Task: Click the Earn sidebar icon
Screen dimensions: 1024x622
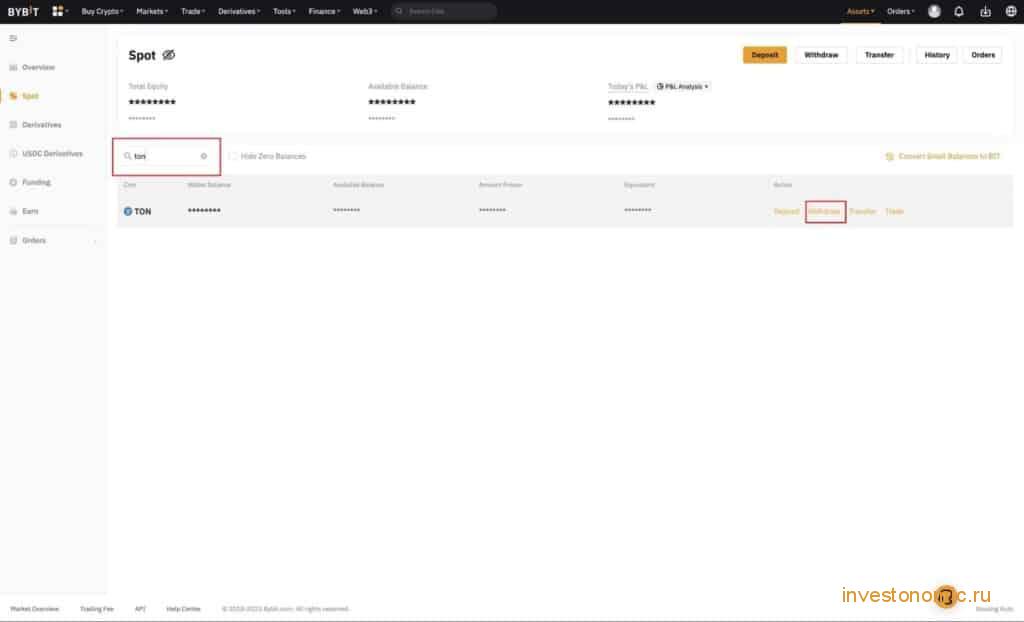Action: (13, 211)
